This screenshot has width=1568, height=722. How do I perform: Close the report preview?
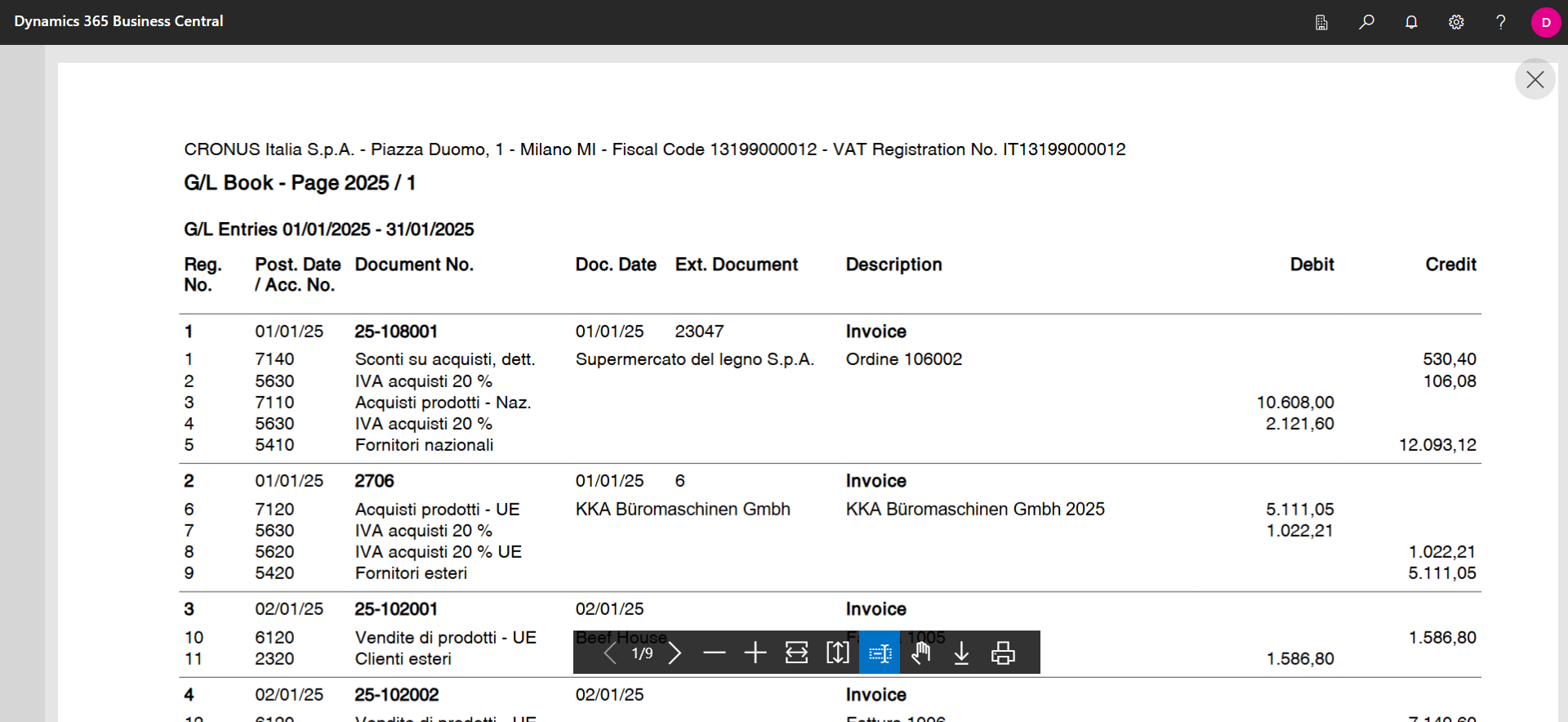1535,79
